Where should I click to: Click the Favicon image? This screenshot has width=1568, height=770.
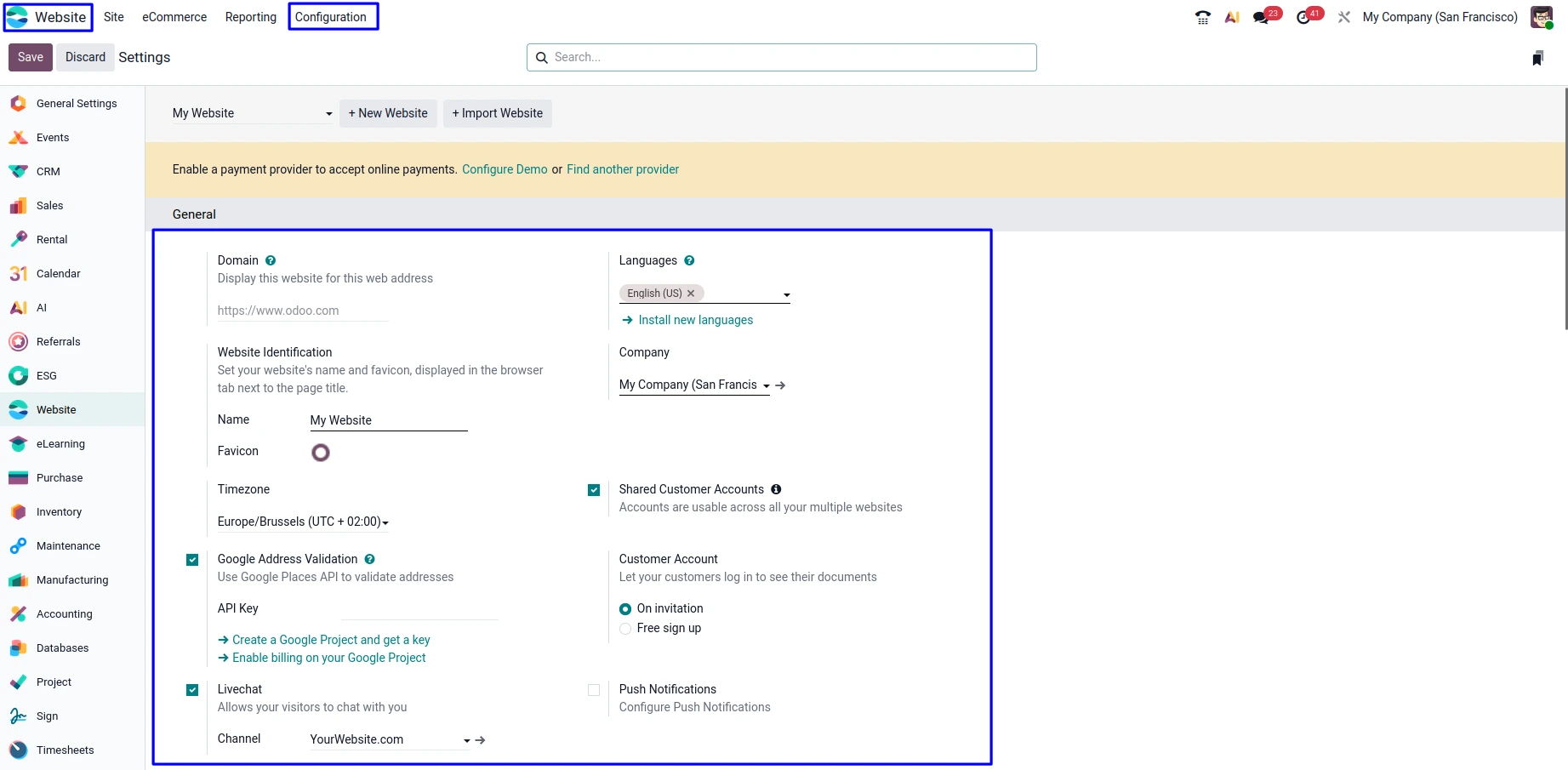pyautogui.click(x=321, y=453)
